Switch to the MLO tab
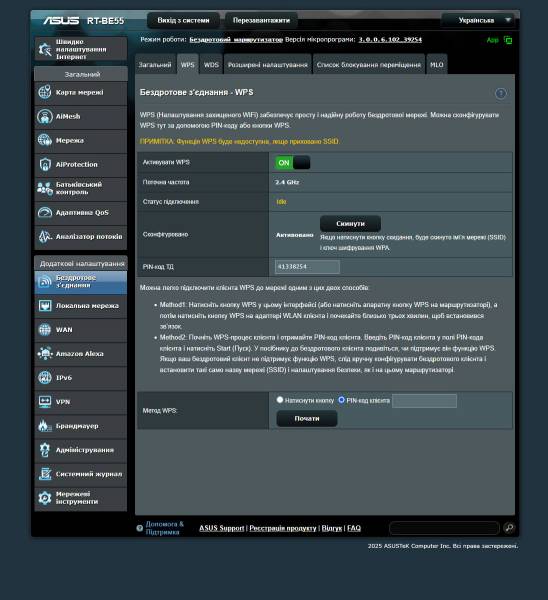Viewport: 548px width, 600px height. (437, 65)
